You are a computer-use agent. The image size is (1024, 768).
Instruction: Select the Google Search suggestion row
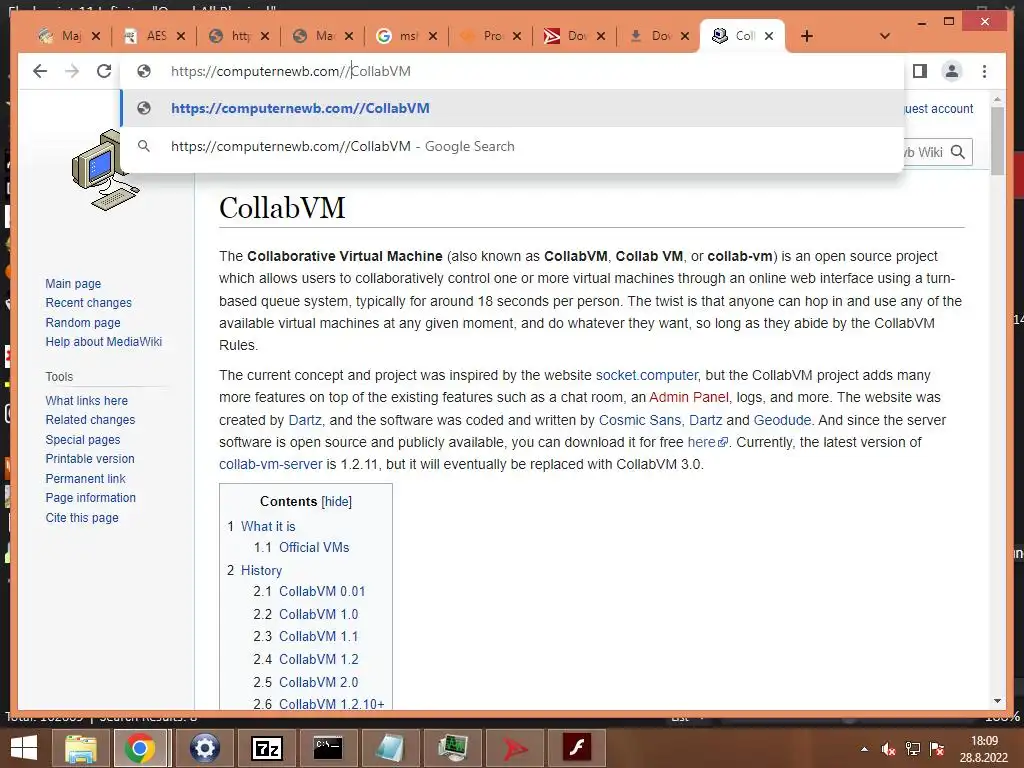point(513,146)
